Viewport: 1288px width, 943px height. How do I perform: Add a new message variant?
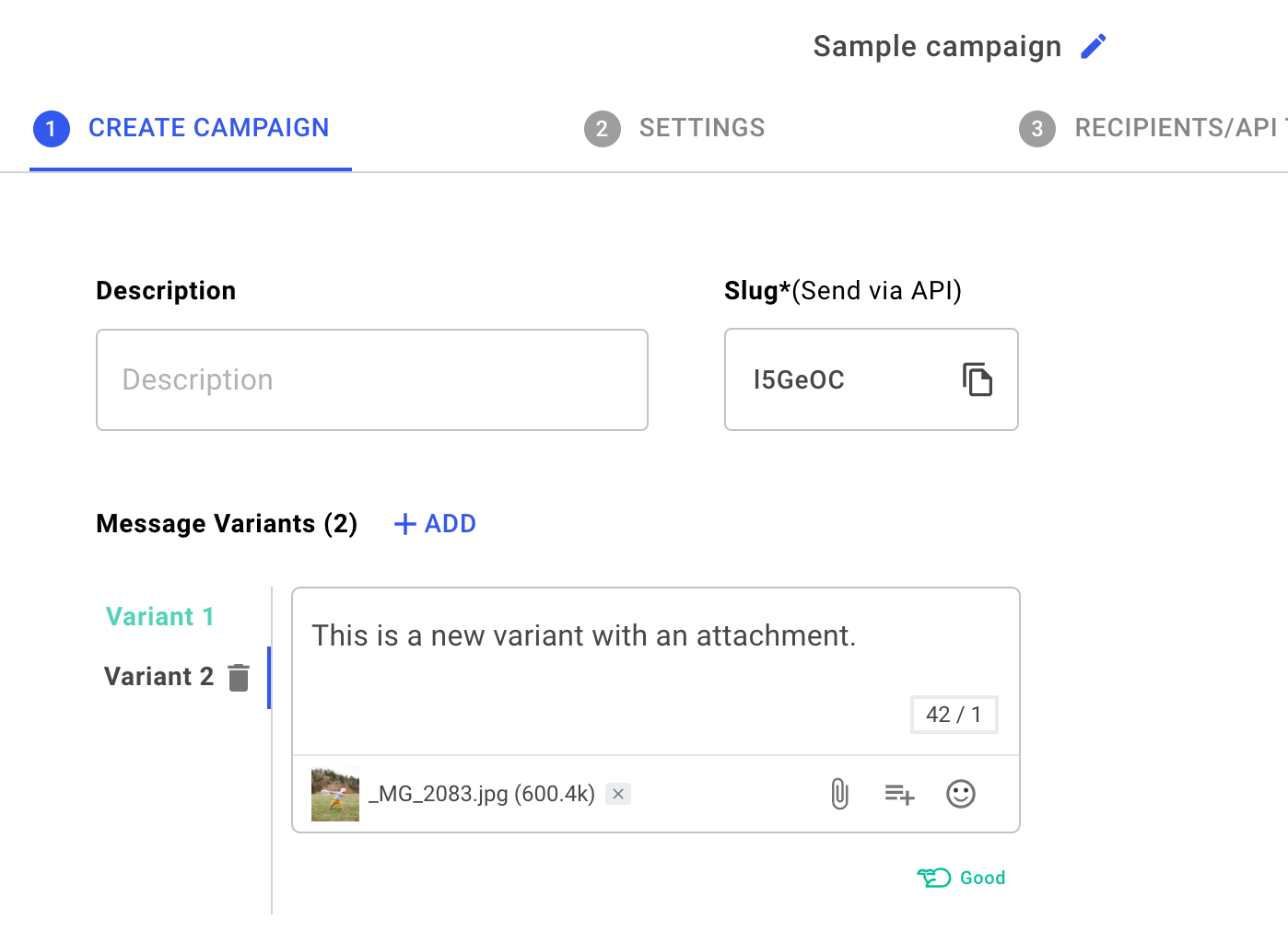click(x=435, y=524)
